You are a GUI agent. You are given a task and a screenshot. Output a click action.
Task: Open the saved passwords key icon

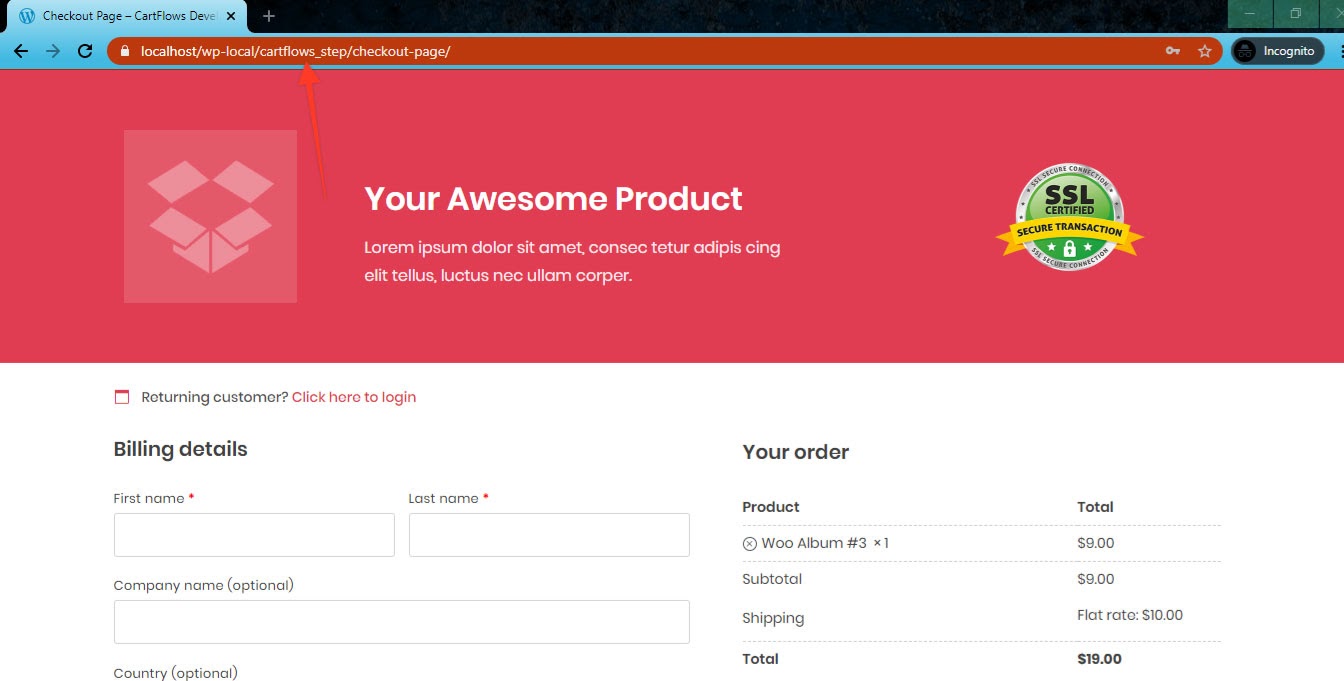(1173, 51)
